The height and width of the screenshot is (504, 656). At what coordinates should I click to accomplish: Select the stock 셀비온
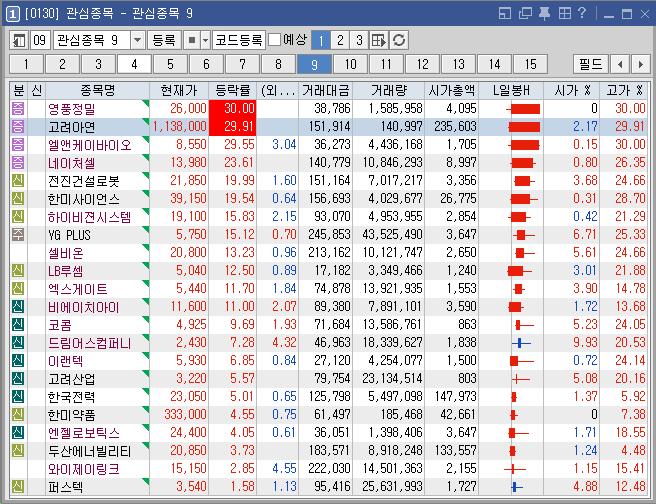(x=66, y=253)
